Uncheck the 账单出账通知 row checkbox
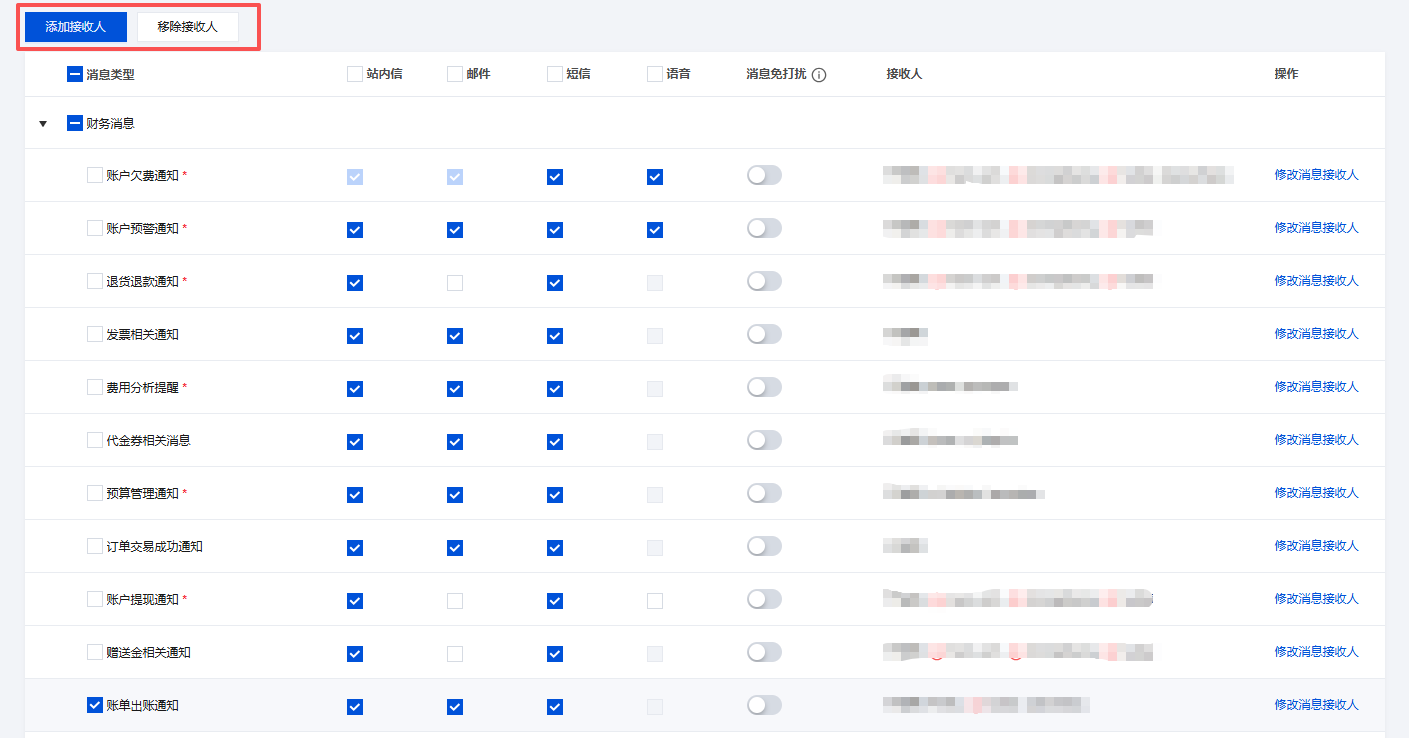 (95, 705)
